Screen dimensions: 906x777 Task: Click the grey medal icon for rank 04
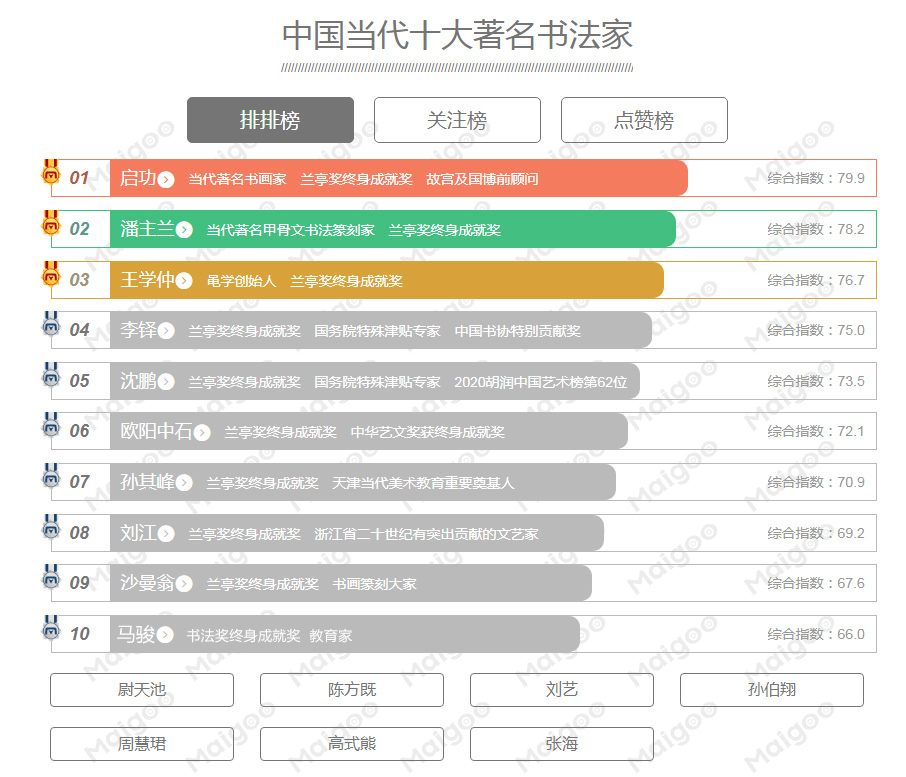click(50, 325)
